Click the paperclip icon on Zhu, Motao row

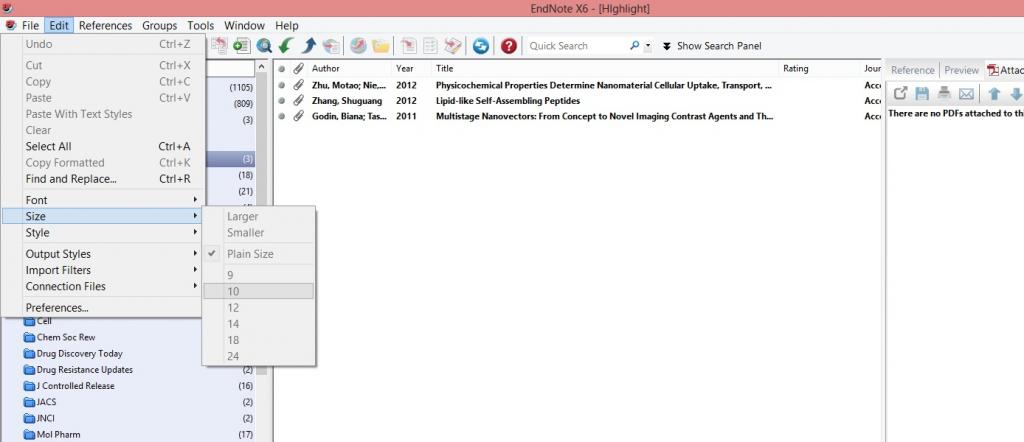point(298,85)
